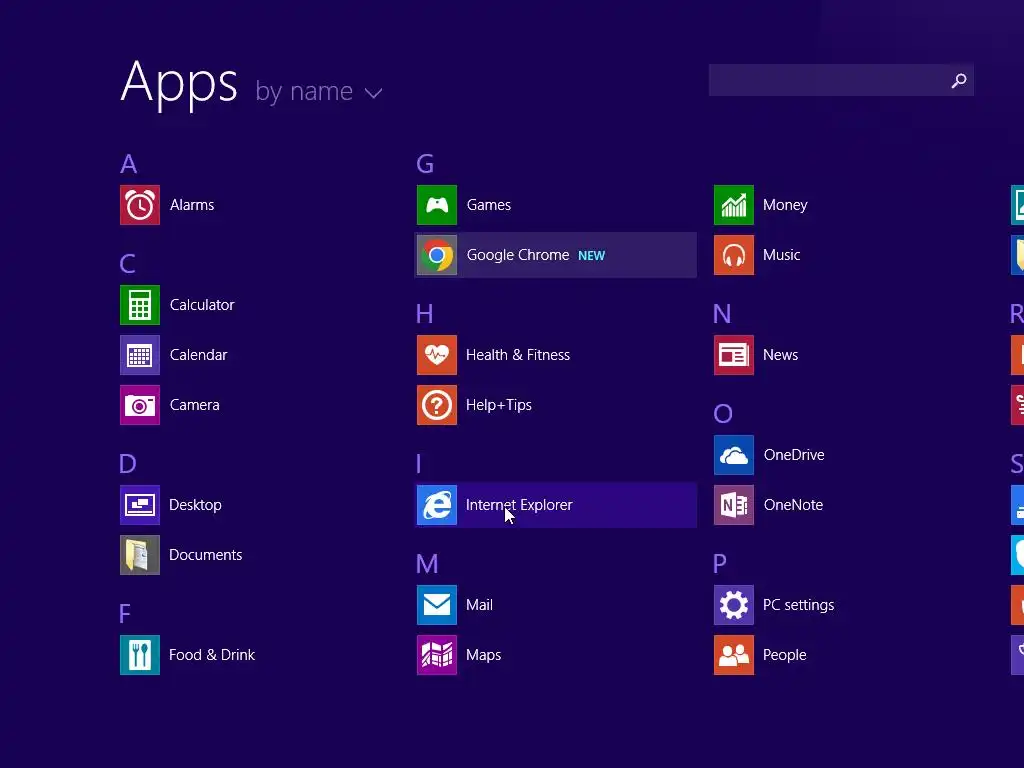Click the 'People' label text
Screen dimensions: 1024x768
click(x=784, y=655)
